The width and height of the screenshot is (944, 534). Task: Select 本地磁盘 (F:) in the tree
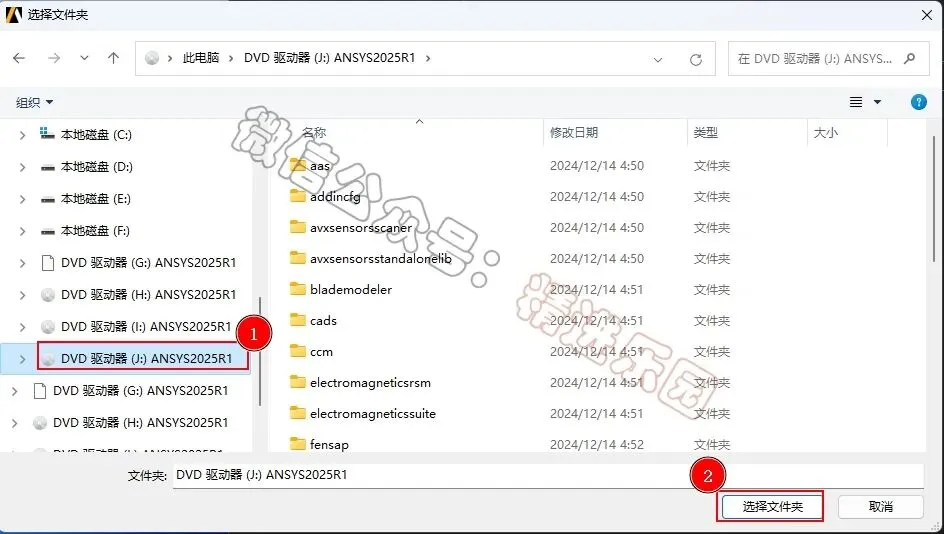pos(95,231)
